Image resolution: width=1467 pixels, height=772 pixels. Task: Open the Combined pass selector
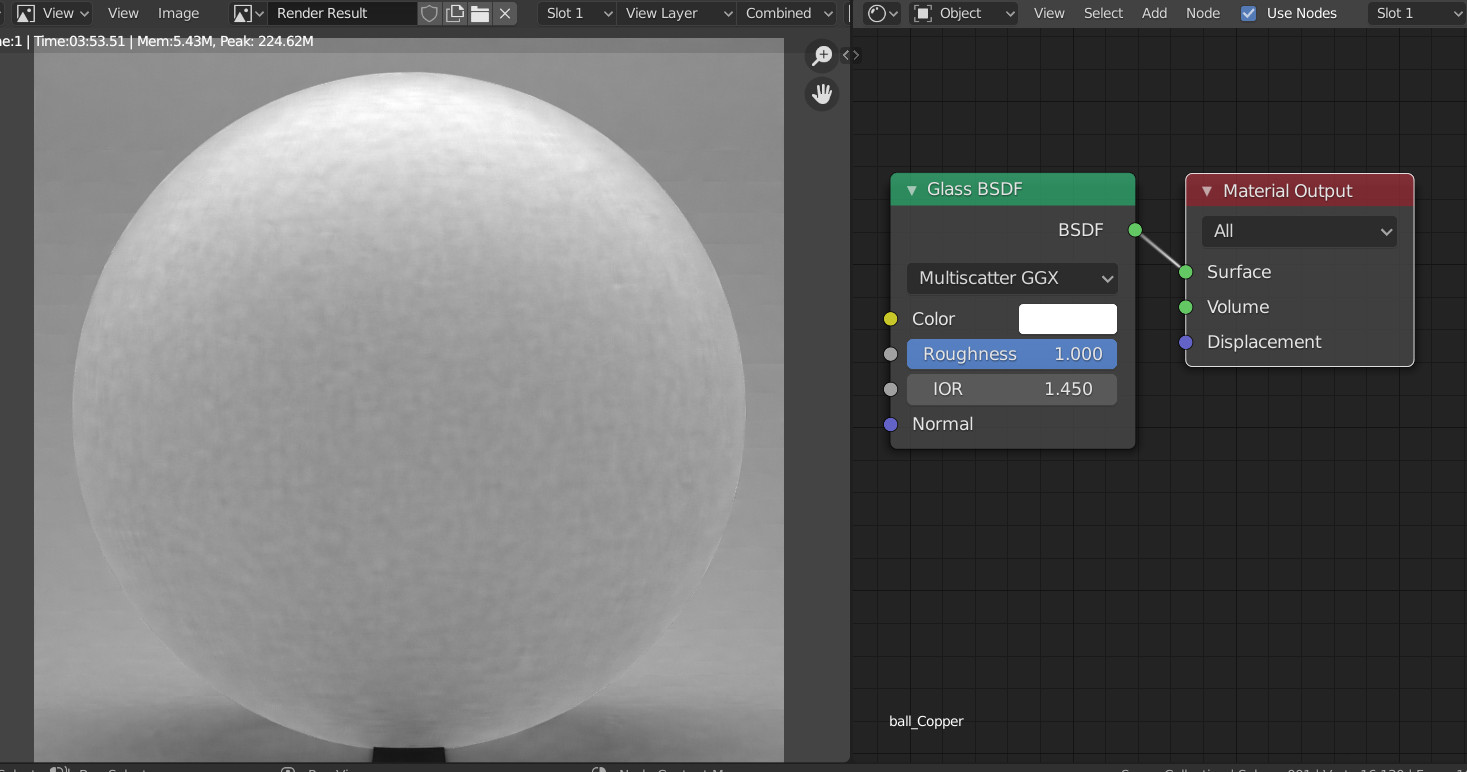pyautogui.click(x=788, y=13)
